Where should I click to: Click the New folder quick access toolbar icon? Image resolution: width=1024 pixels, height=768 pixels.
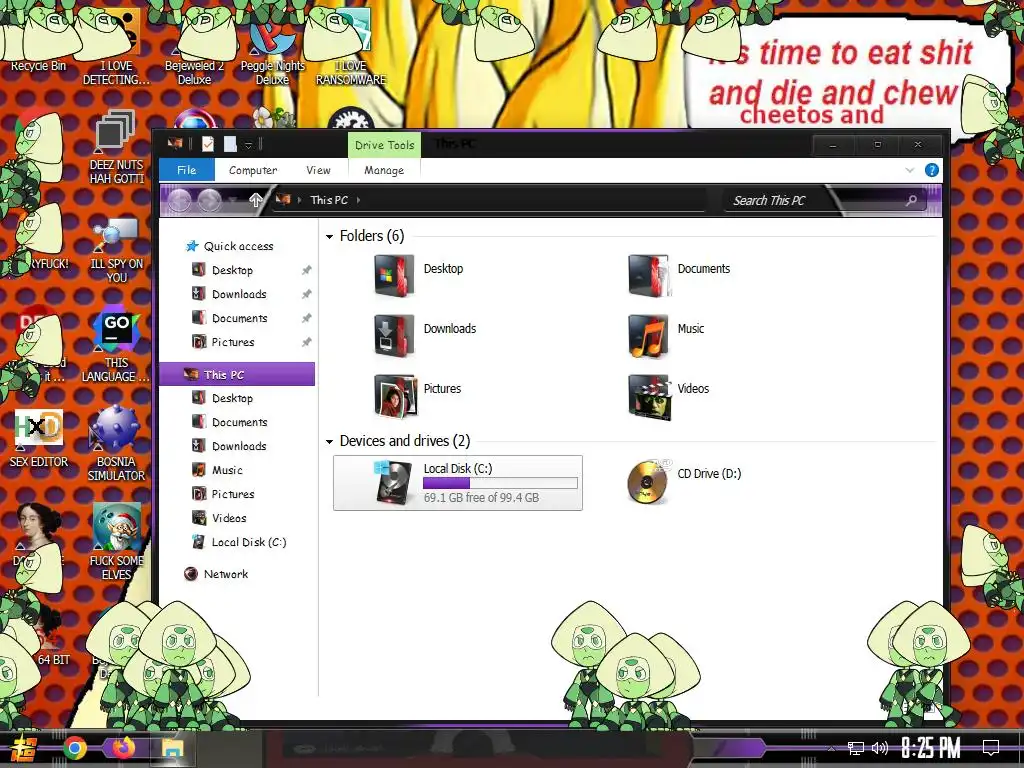230,144
